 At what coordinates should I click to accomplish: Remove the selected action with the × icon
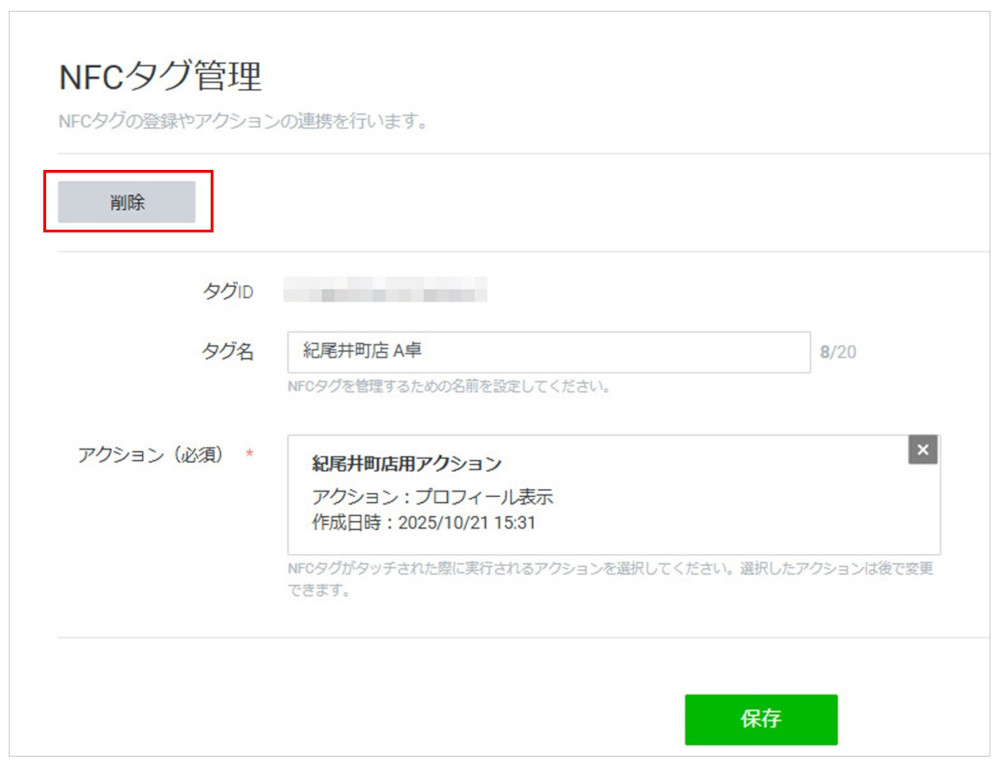pyautogui.click(x=922, y=450)
